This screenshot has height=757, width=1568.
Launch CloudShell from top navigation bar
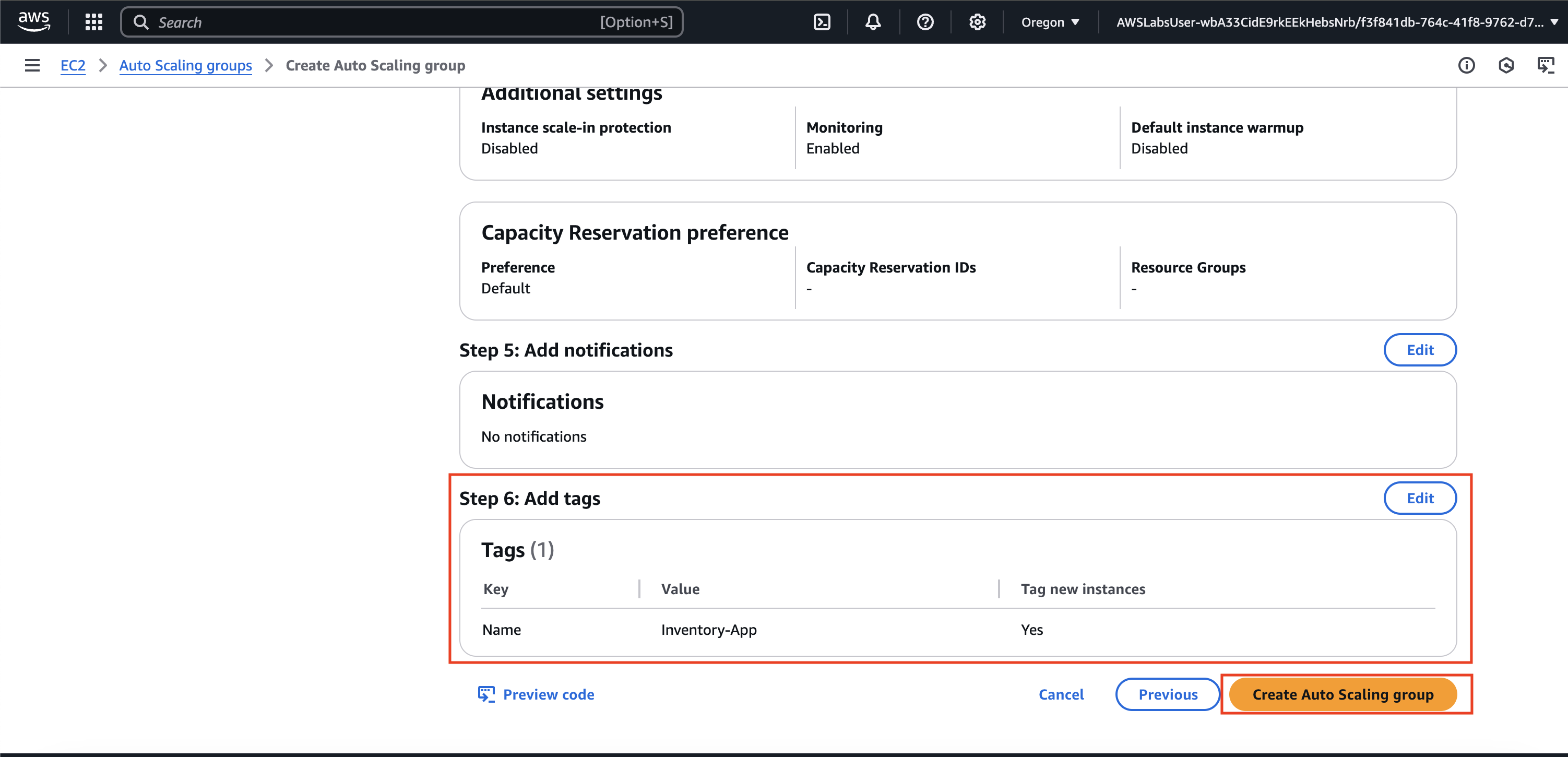point(822,22)
